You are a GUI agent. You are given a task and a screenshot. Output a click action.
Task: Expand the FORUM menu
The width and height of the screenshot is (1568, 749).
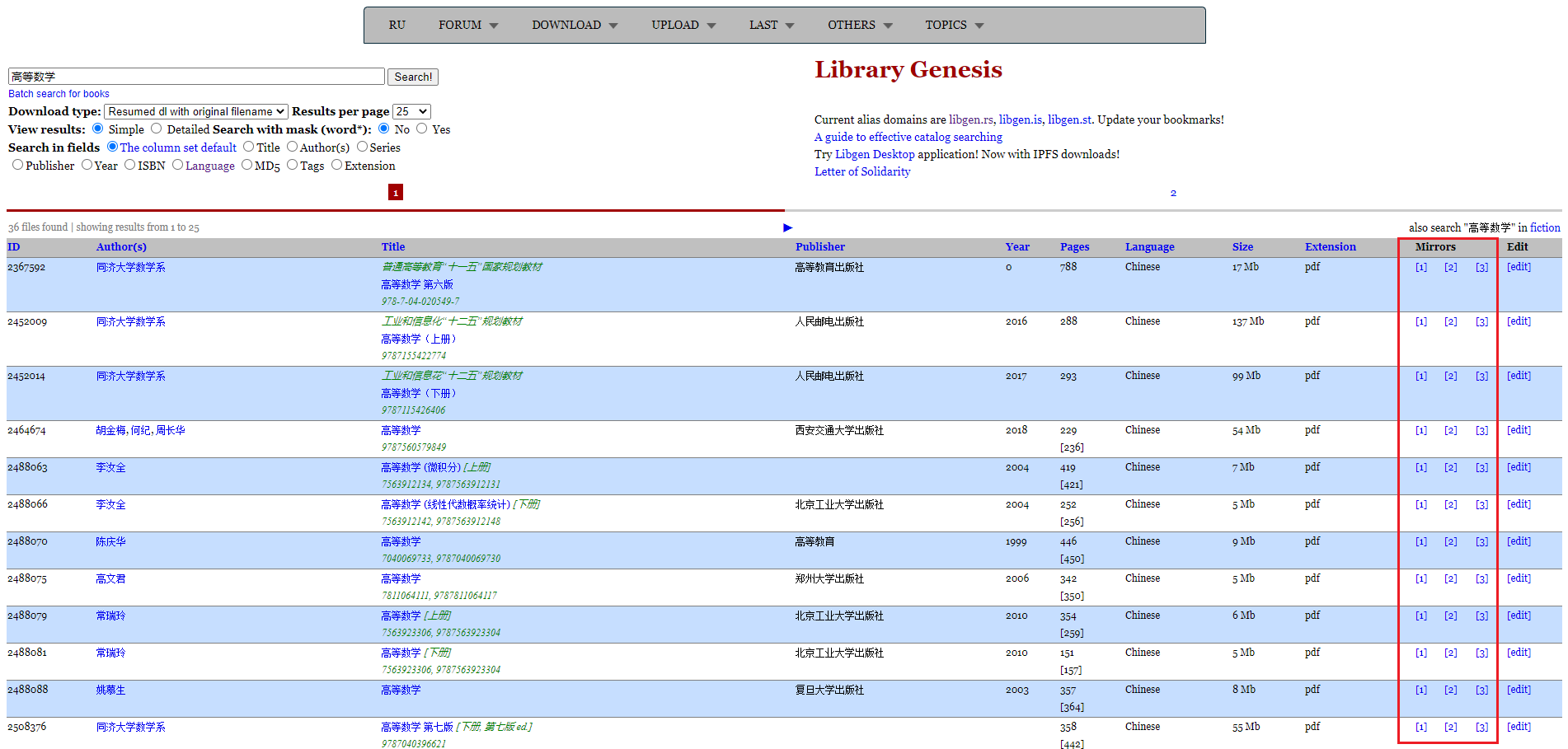point(468,25)
